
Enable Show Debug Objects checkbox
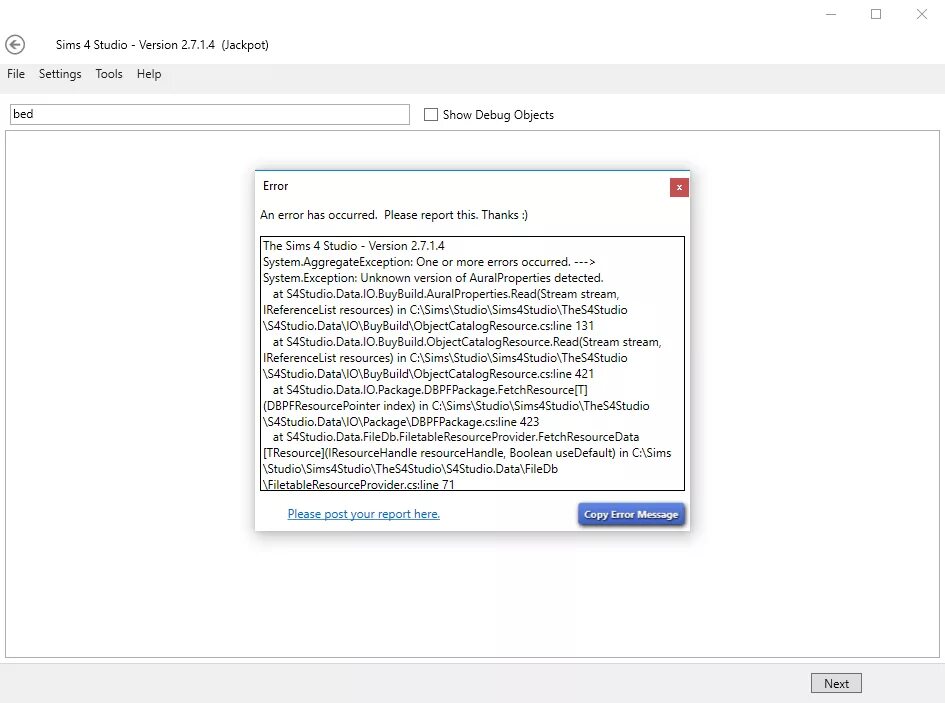pyautogui.click(x=431, y=115)
